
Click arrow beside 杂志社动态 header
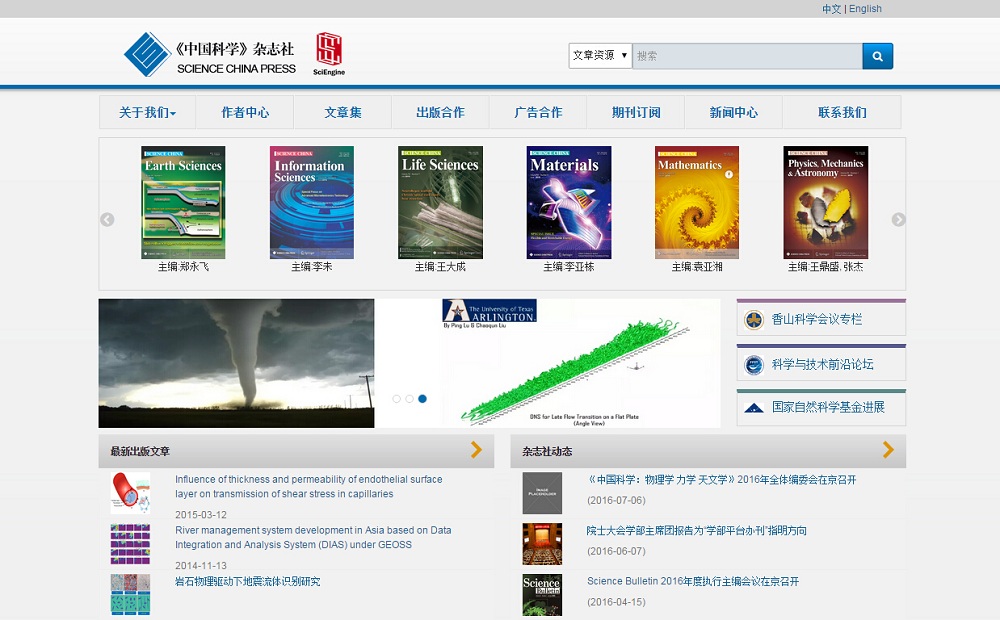pos(888,450)
